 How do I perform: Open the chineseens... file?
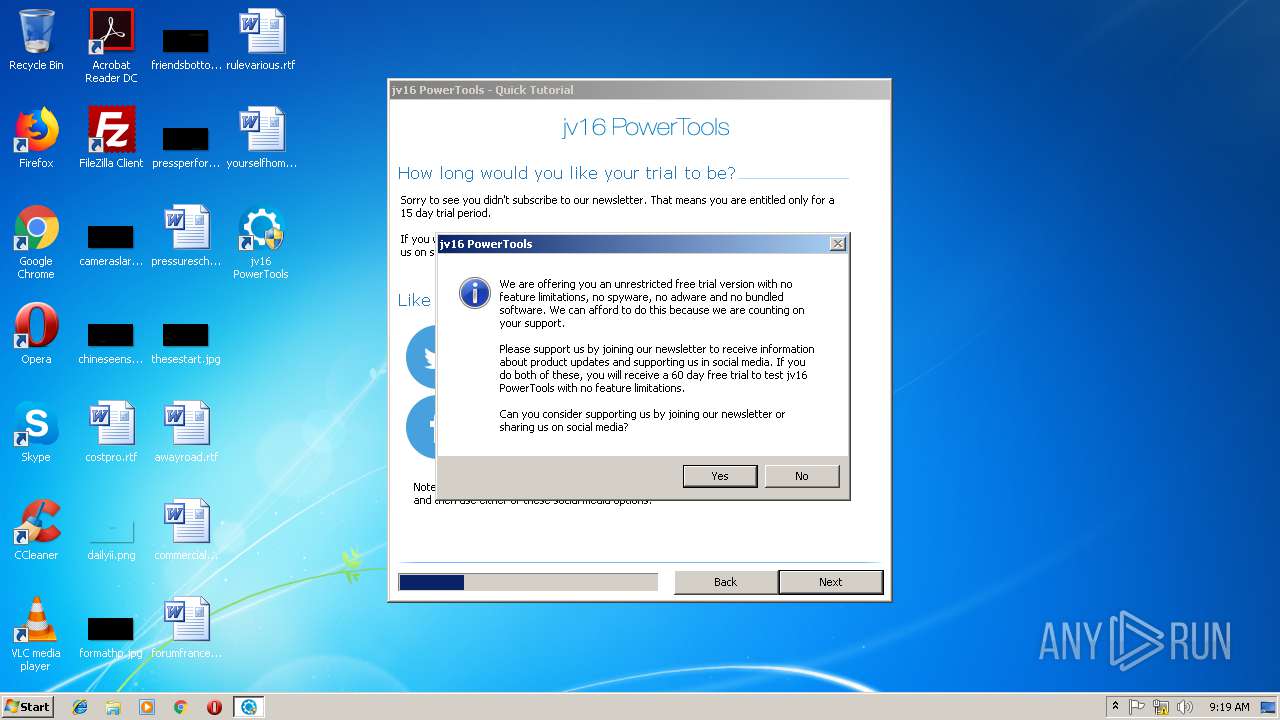click(111, 342)
